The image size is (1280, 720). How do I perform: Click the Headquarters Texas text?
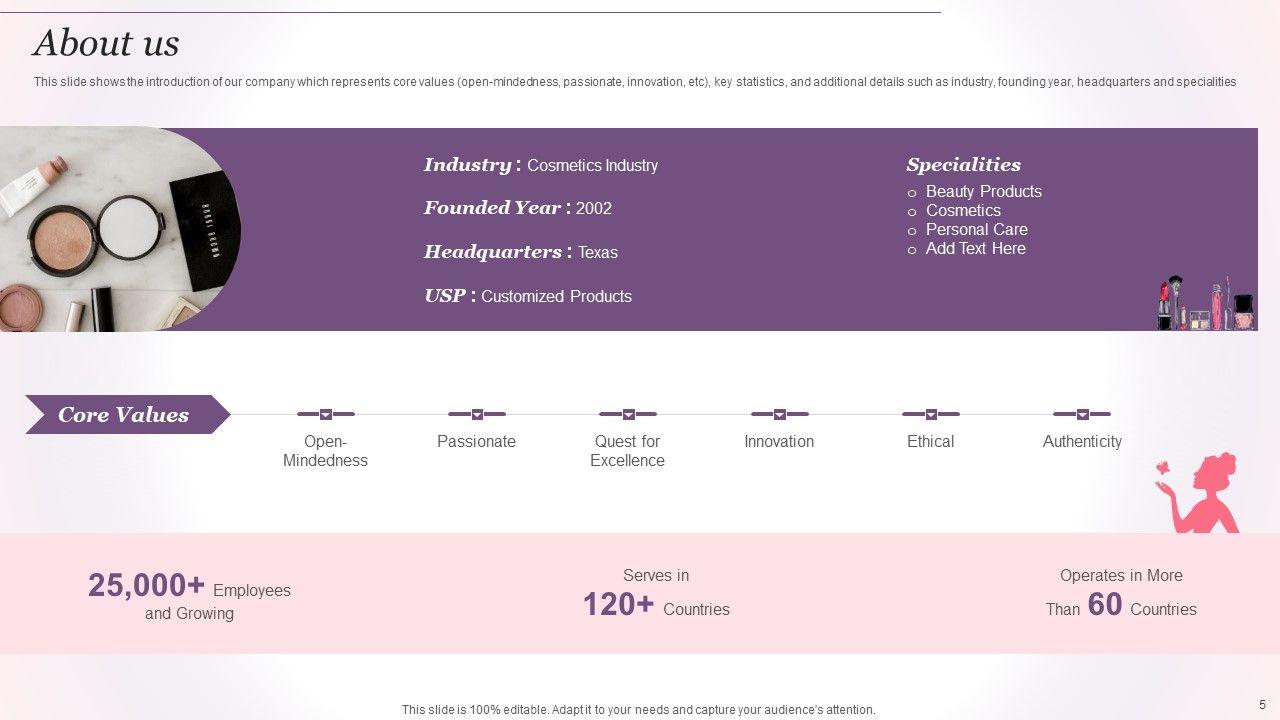tap(520, 252)
